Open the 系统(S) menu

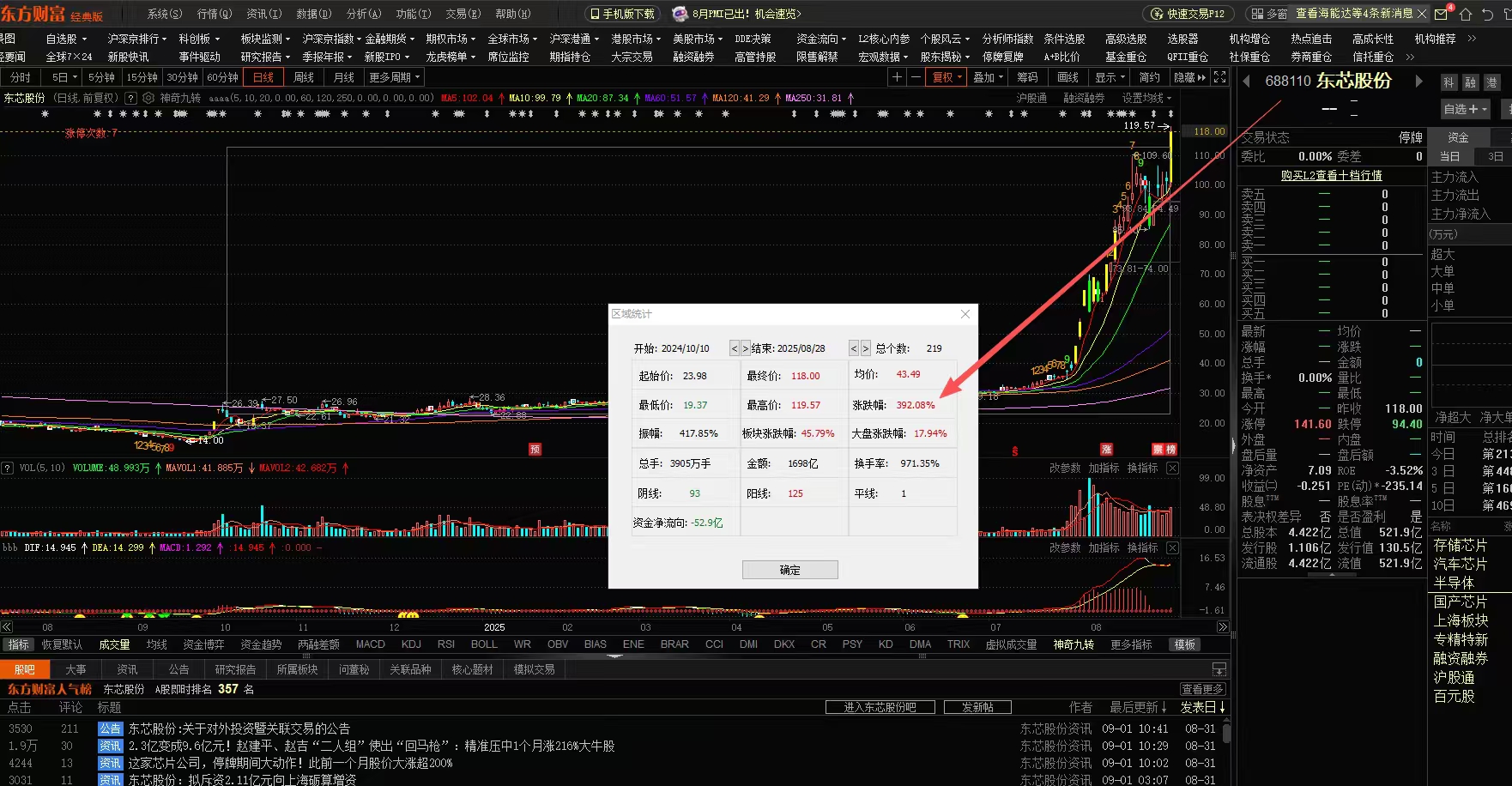[x=165, y=14]
